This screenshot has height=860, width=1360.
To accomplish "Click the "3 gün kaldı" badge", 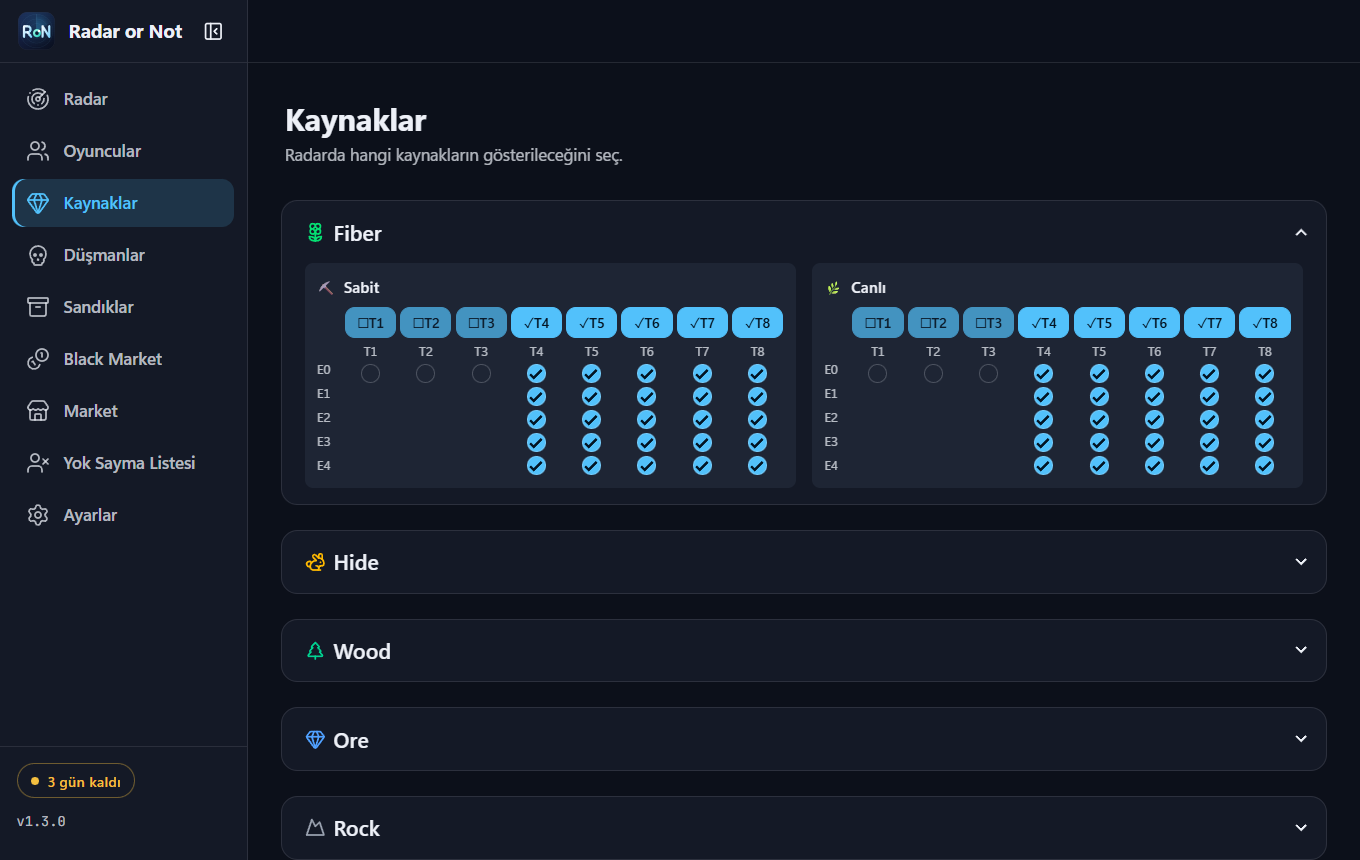I will [x=76, y=781].
